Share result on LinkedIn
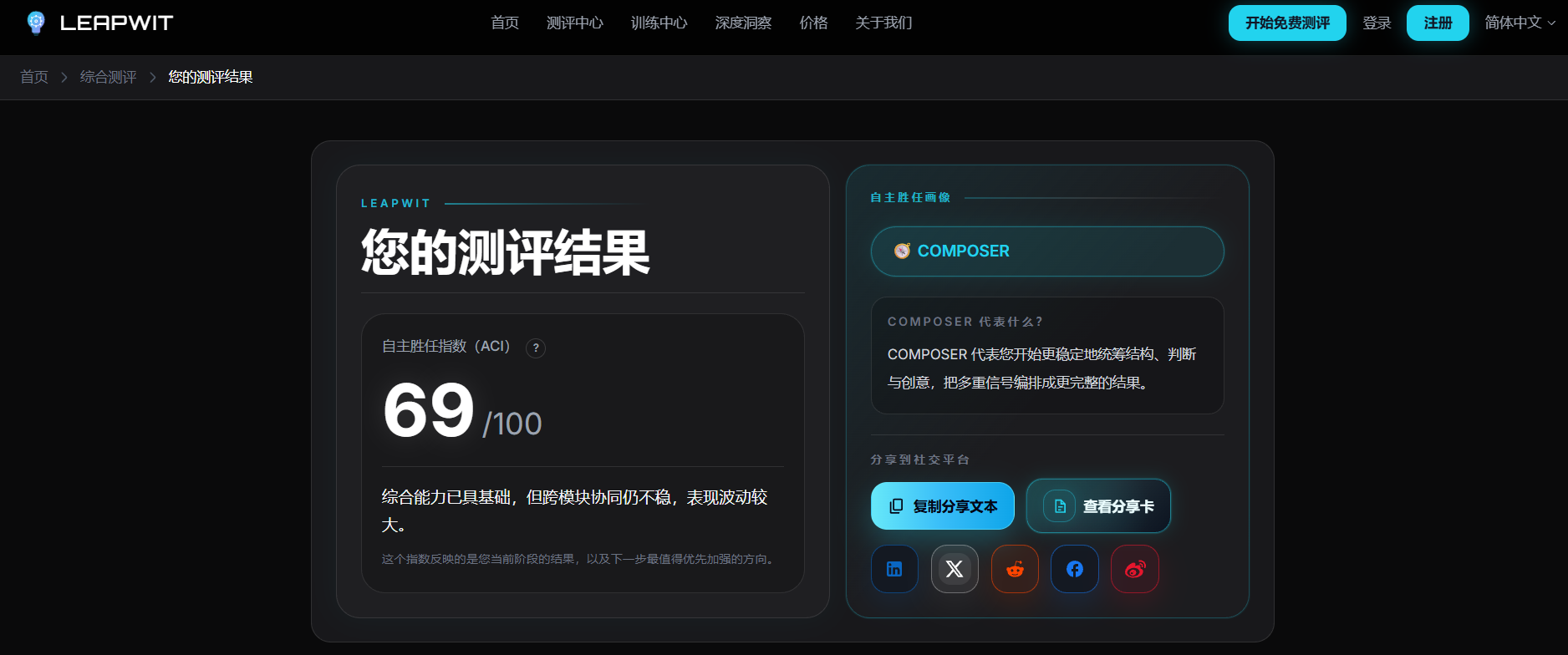This screenshot has height=655, width=1568. [894, 569]
